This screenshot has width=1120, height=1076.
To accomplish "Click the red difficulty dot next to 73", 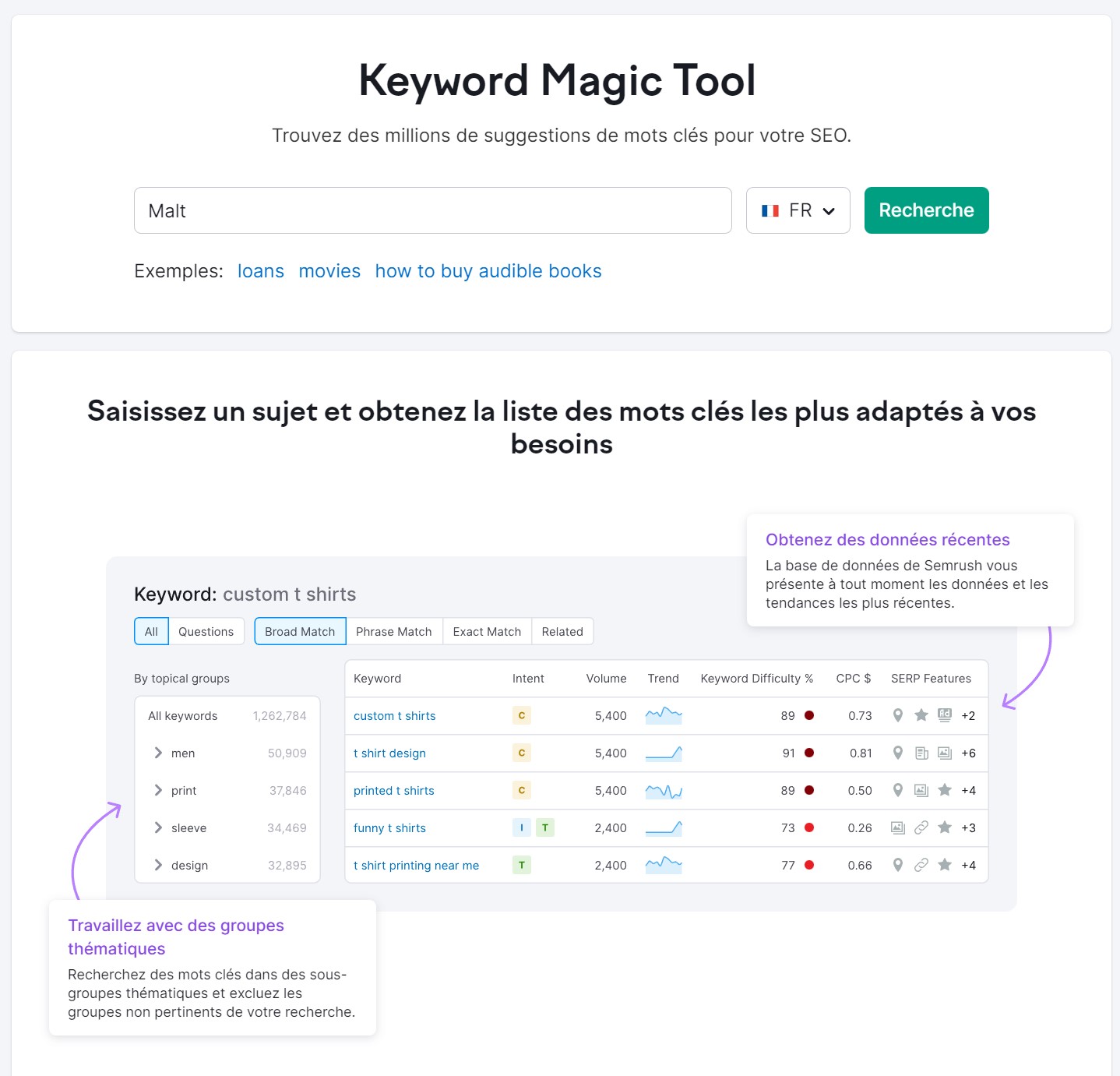I will click(x=809, y=827).
